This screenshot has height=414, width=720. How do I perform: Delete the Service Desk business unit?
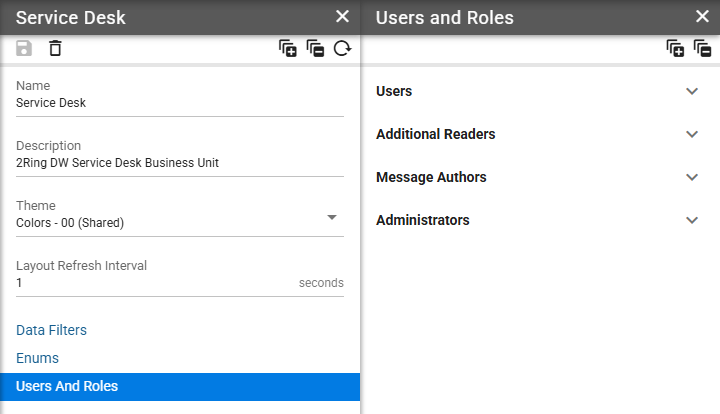pos(55,48)
